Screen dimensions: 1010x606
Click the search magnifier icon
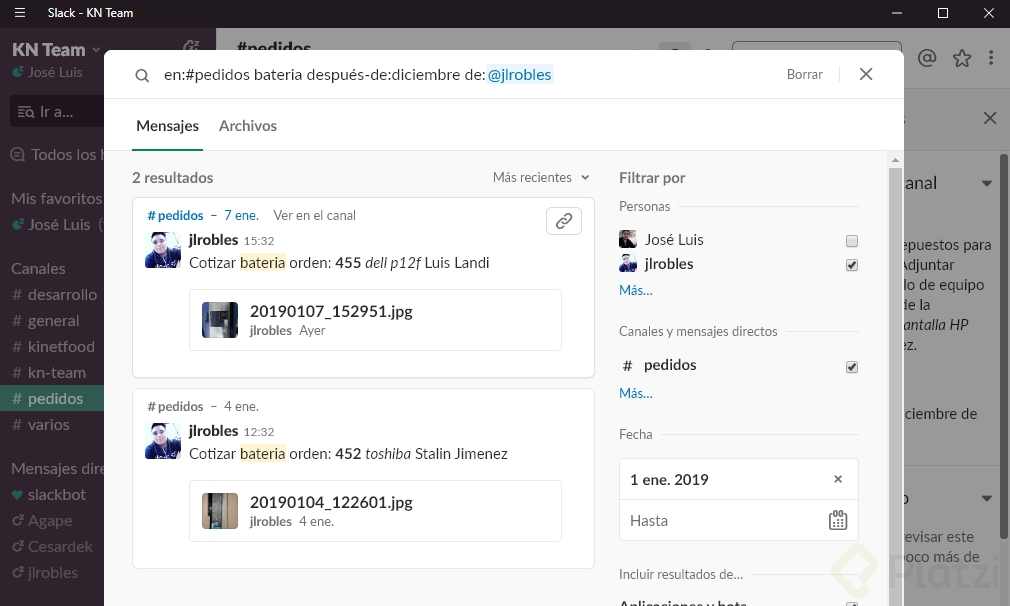tap(142, 75)
